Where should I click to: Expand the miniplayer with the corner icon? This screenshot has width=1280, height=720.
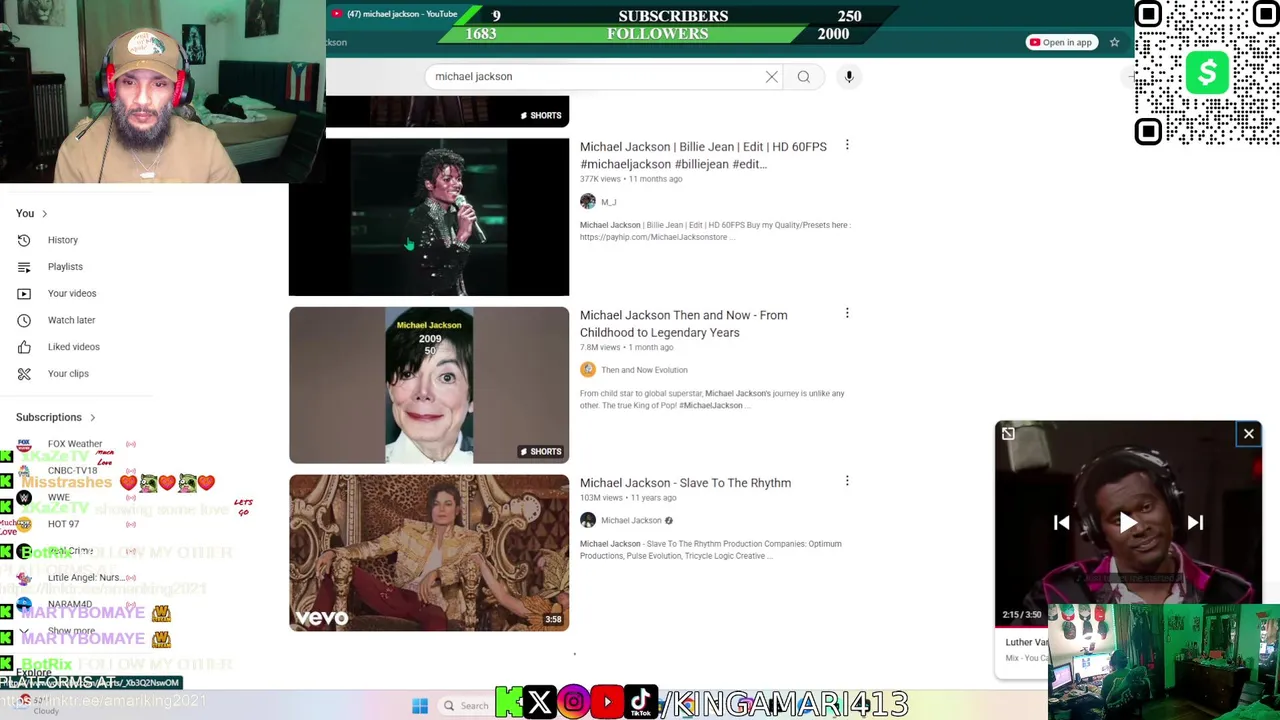(1008, 434)
